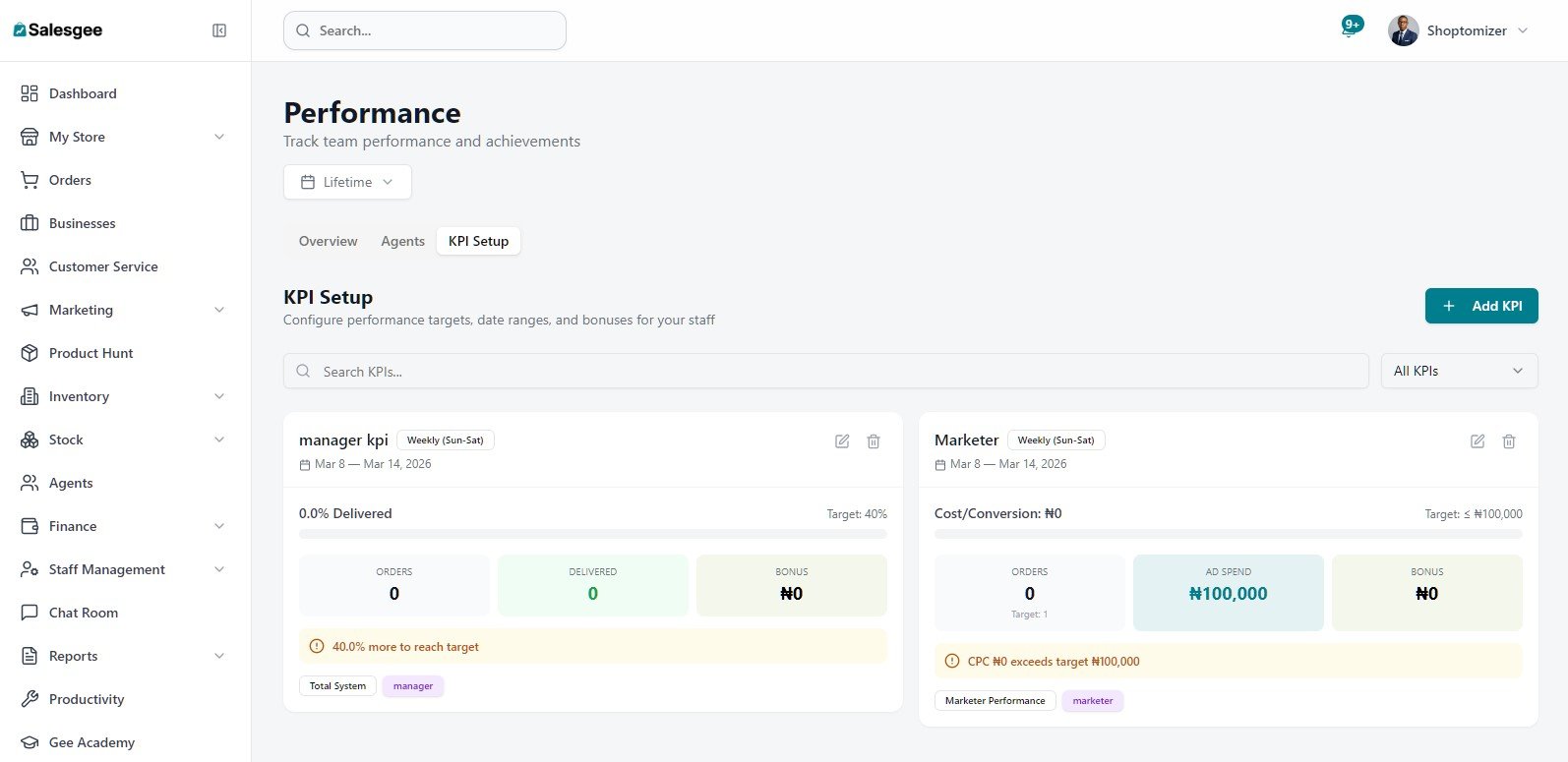Click the Inventory clipboard icon
Screen dimensions: 1568x762
pos(30,396)
